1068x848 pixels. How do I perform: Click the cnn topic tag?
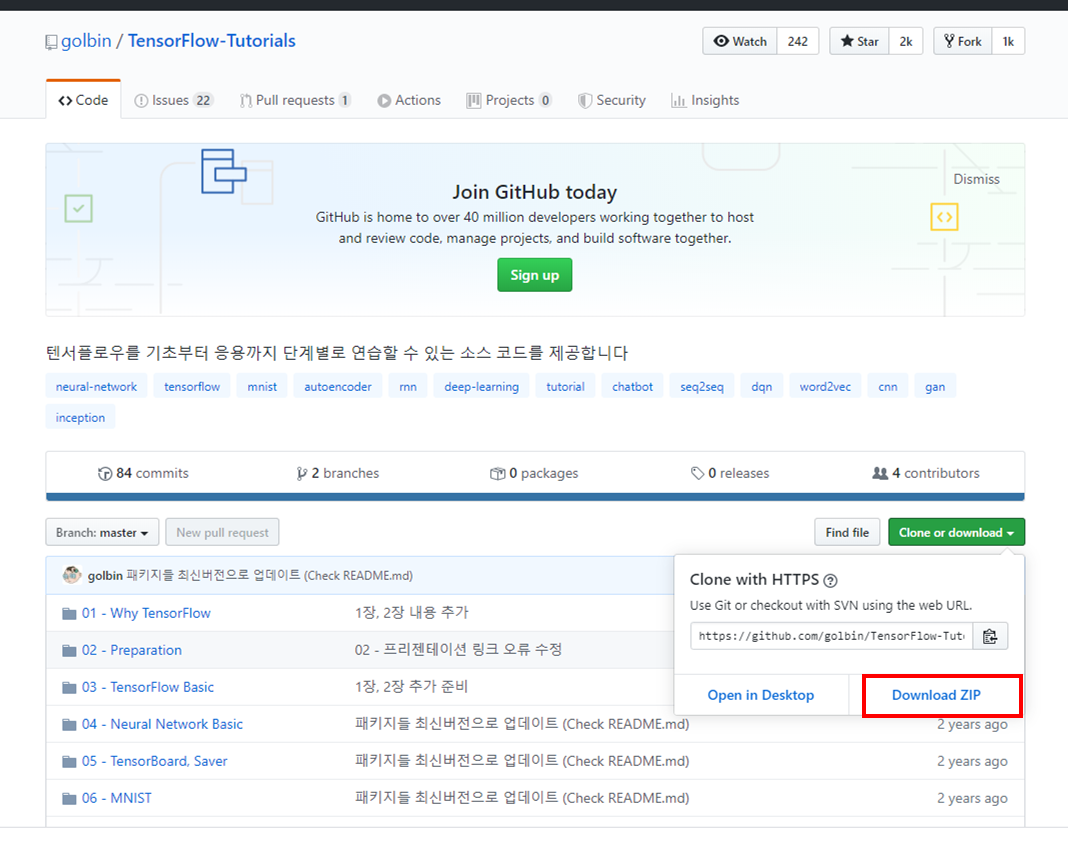click(888, 387)
